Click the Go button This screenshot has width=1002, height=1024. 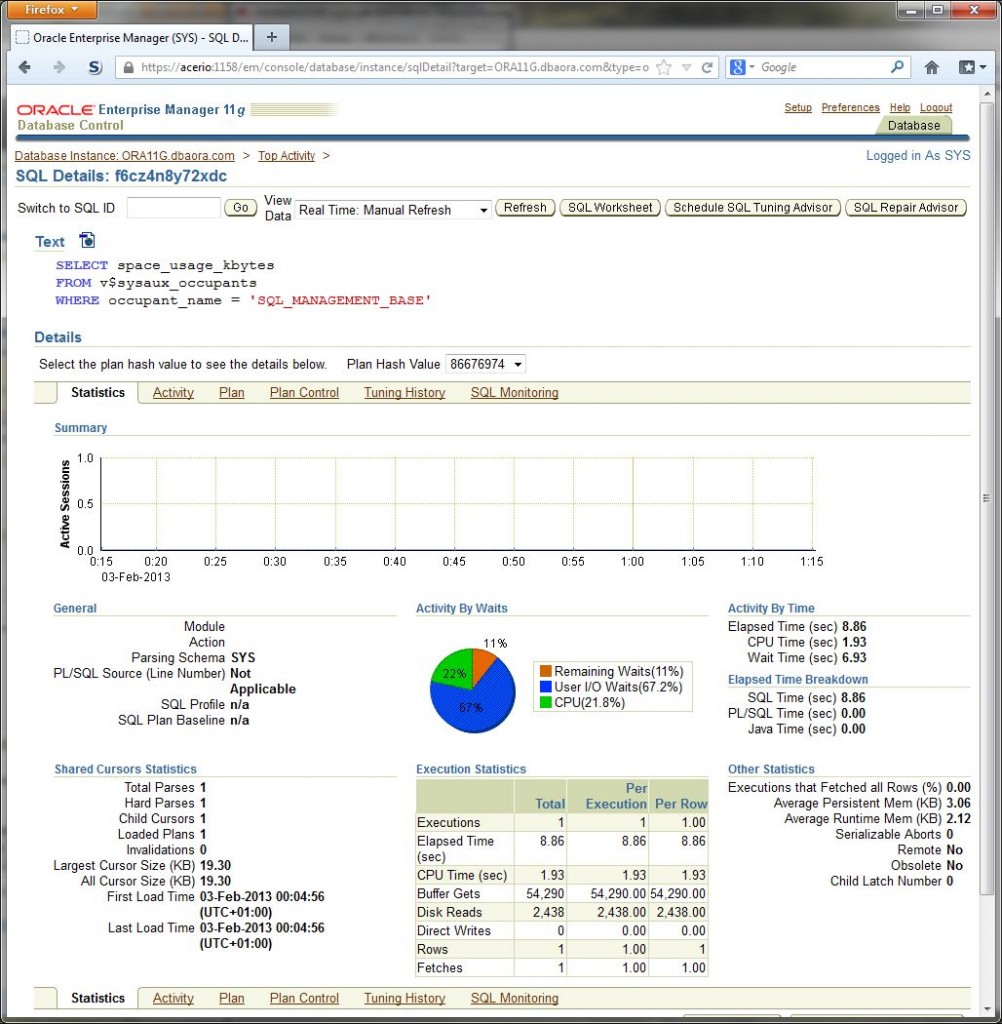(240, 208)
